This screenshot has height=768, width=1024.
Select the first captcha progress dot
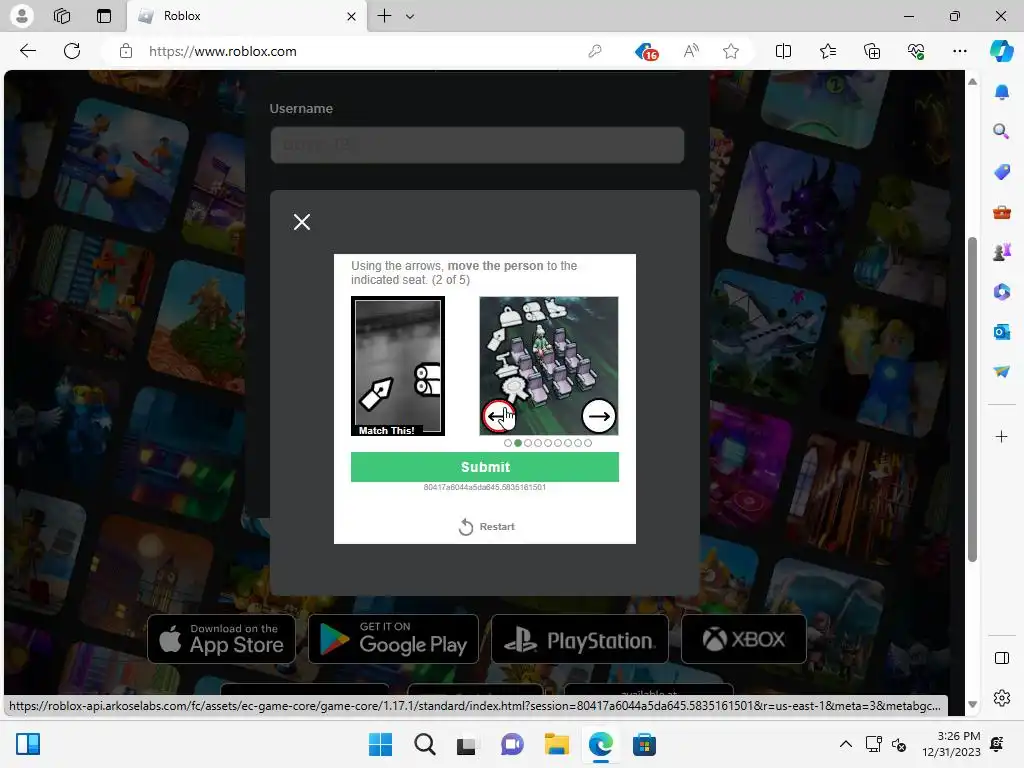coord(507,443)
